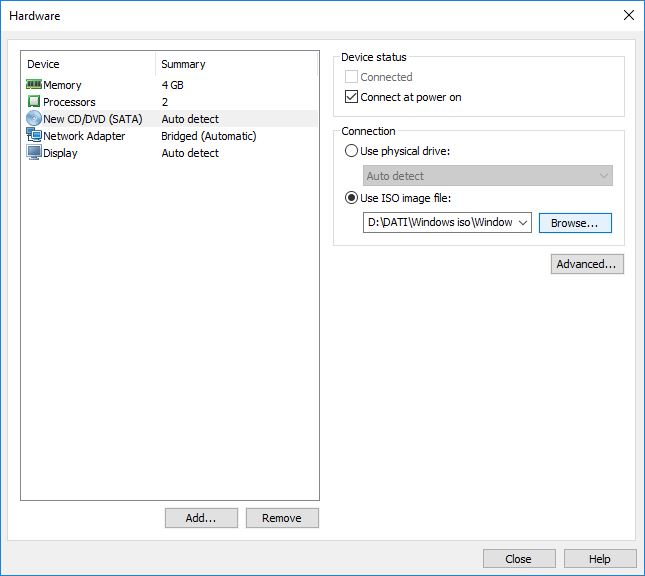645x576 pixels.
Task: Select Use physical drive option
Action: (x=351, y=151)
